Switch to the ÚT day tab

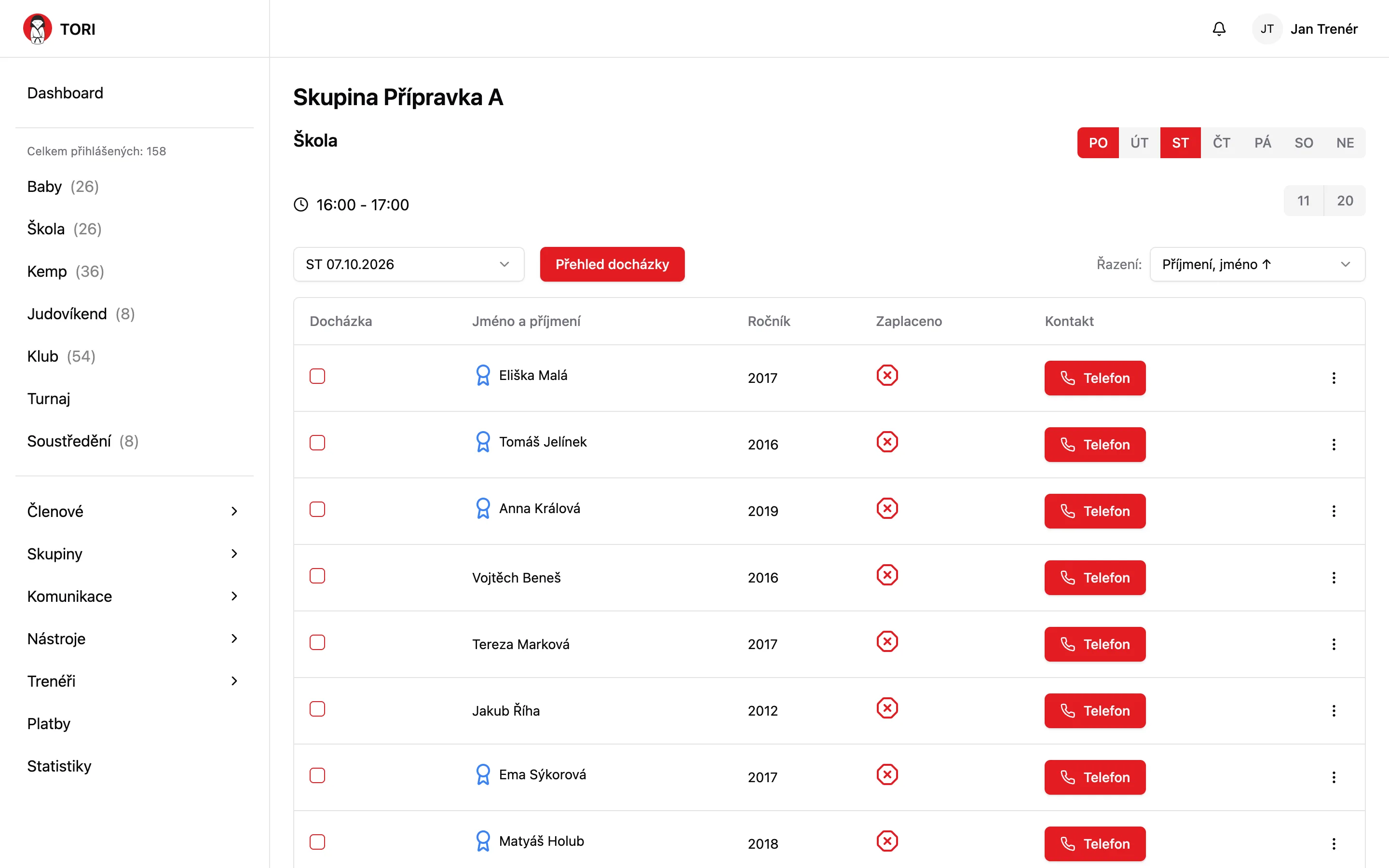point(1139,142)
